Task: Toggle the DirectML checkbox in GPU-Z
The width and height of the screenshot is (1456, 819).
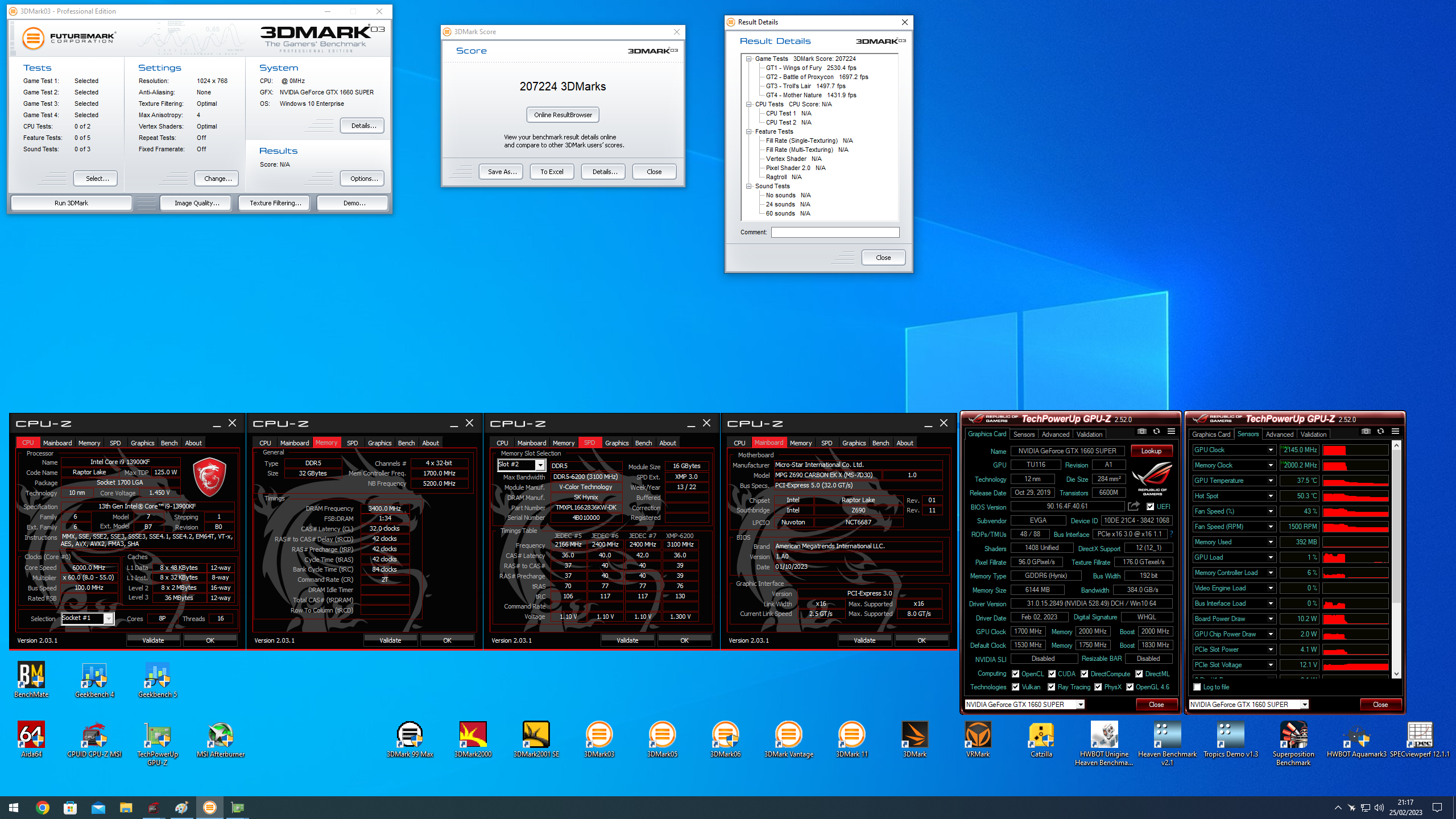Action: (1139, 674)
